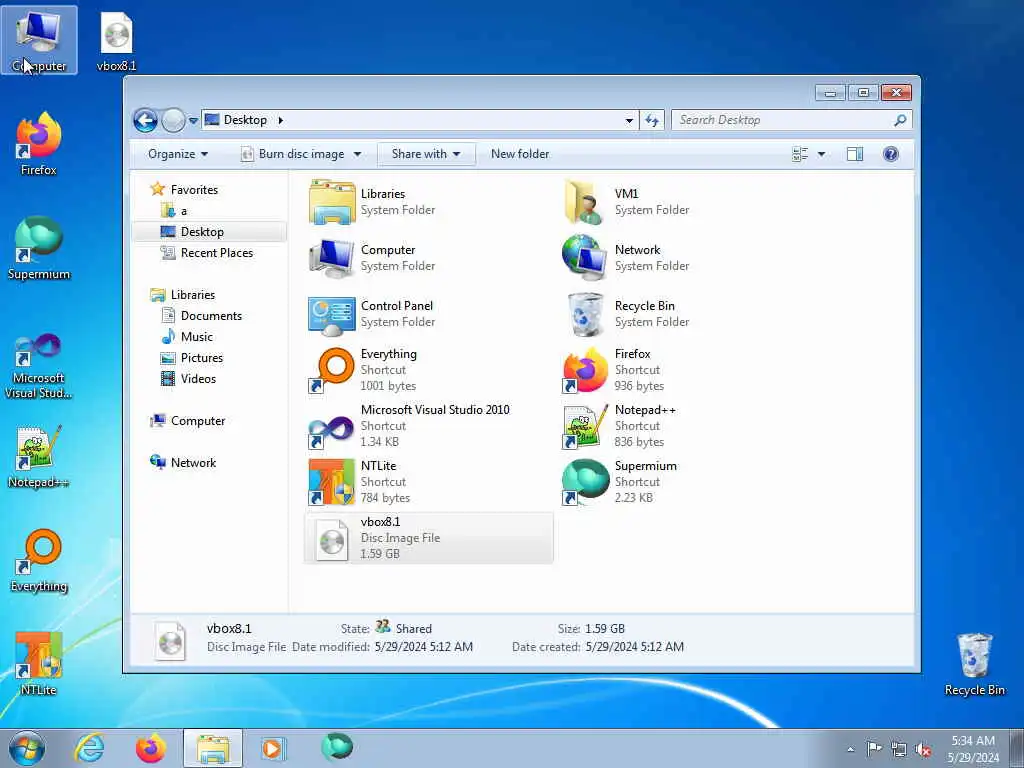Toggle the preview pane
This screenshot has height=768, width=1024.
pos(855,154)
